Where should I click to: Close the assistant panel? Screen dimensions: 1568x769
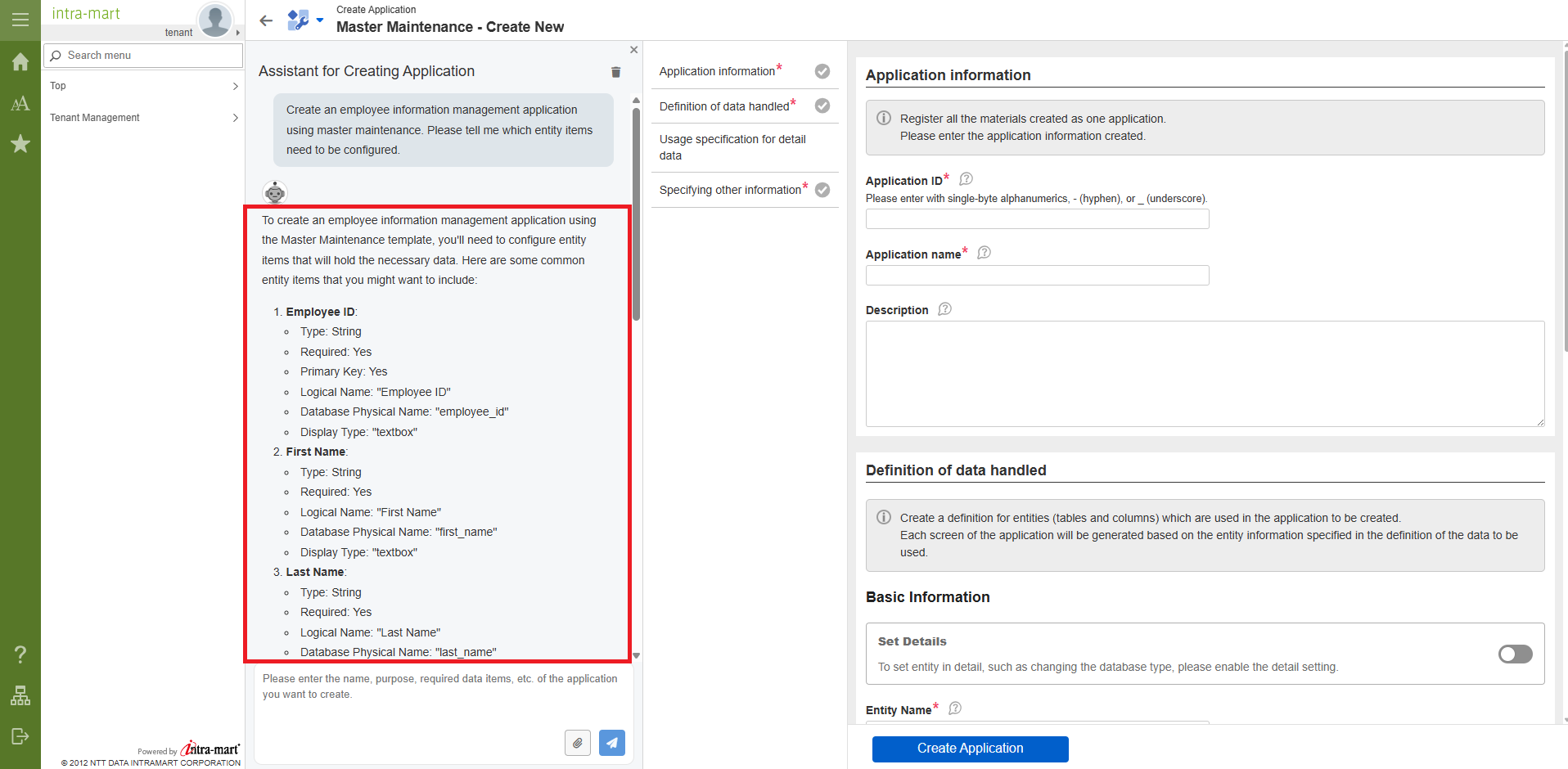(x=633, y=50)
